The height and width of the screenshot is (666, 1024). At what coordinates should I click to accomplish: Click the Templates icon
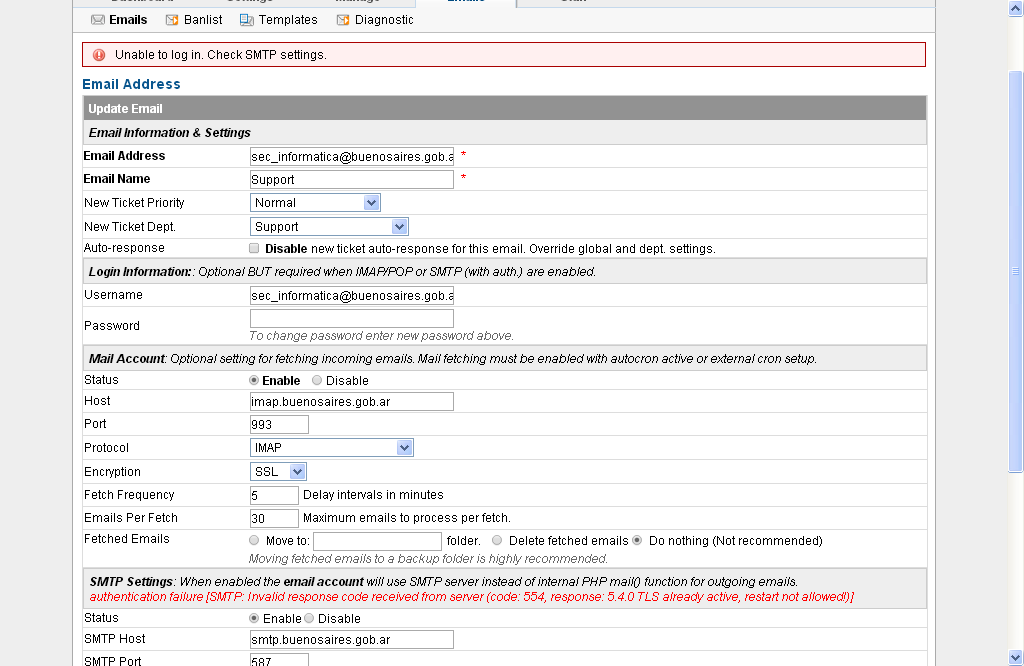(x=247, y=20)
